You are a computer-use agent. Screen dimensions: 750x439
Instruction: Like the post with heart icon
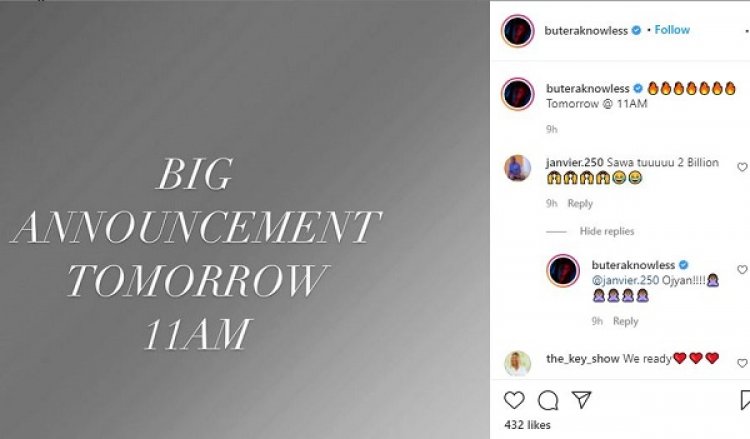point(514,400)
